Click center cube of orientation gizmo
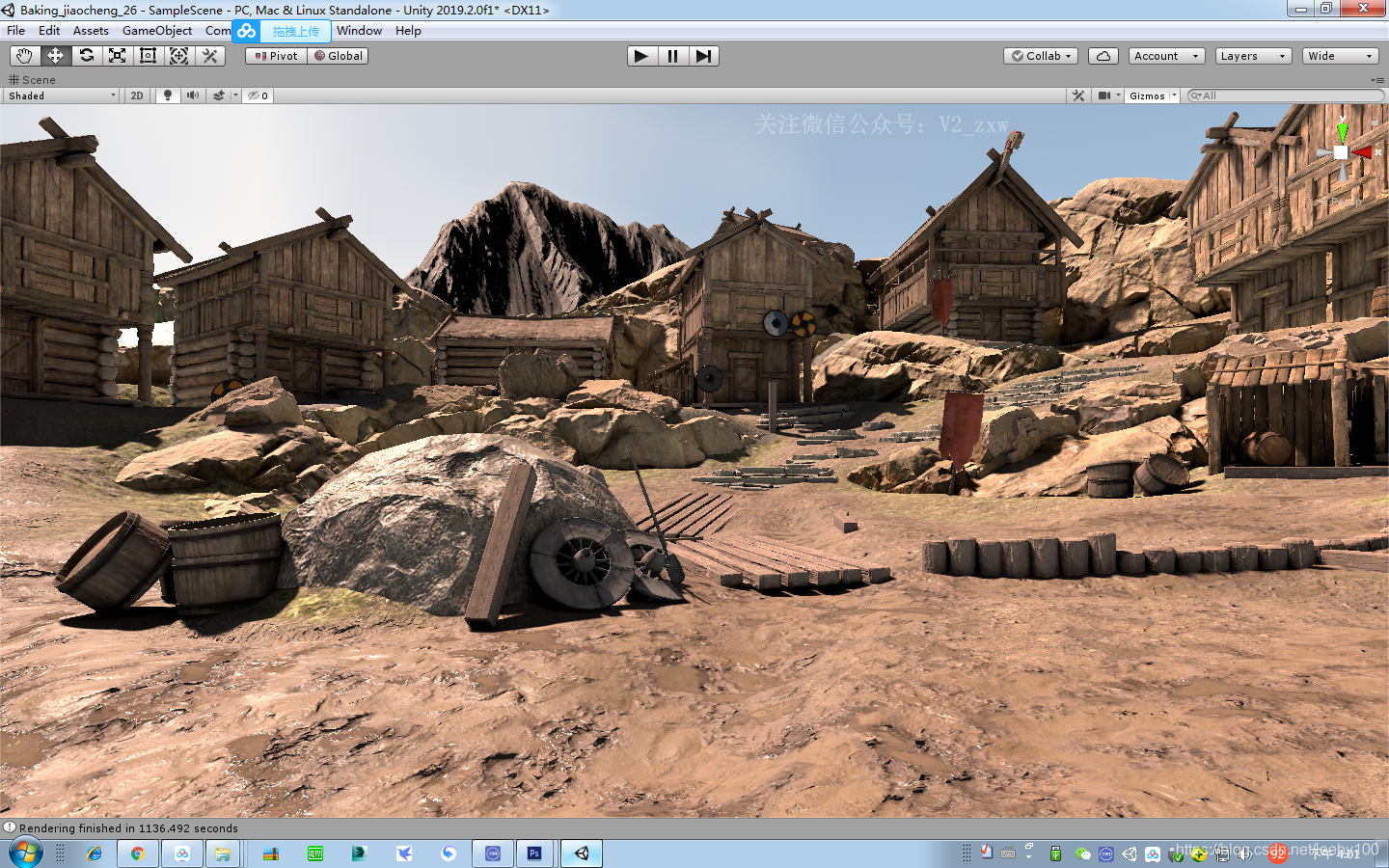The width and height of the screenshot is (1389, 868). pyautogui.click(x=1341, y=152)
